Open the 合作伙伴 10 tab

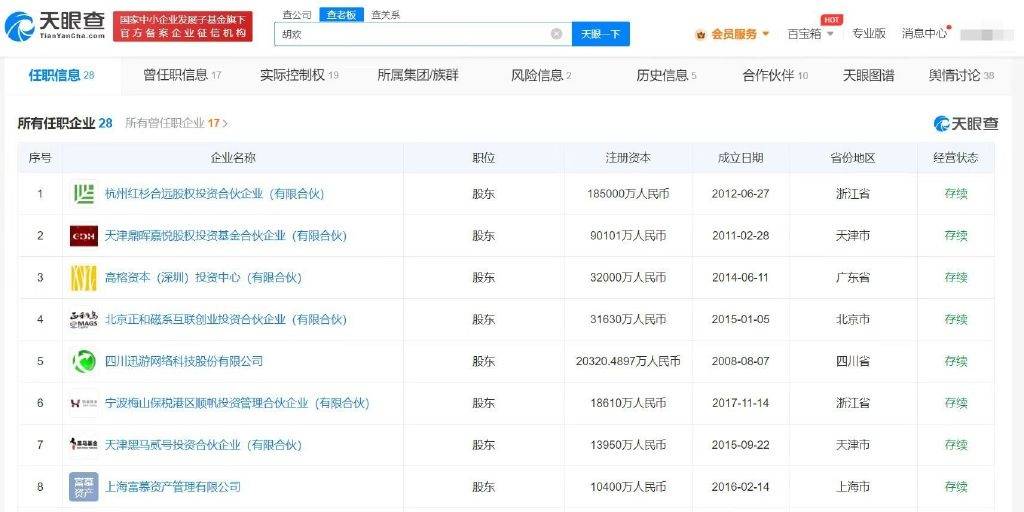pyautogui.click(x=775, y=76)
